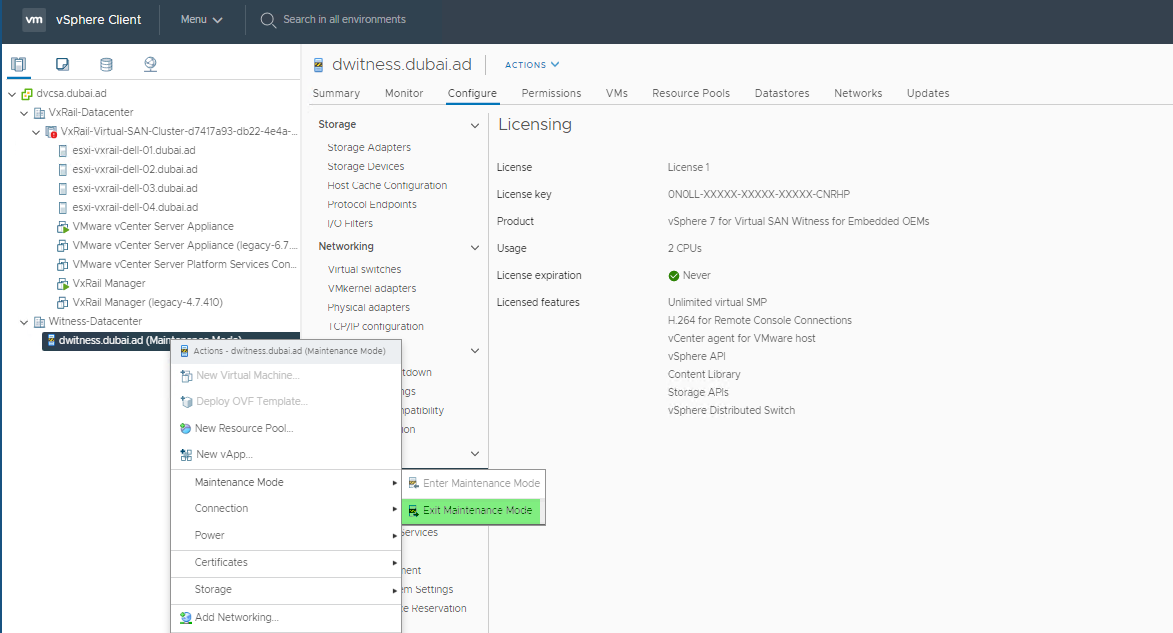Viewport: 1173px width, 633px height.
Task: Collapse the Witness-Datacenter tree node
Action: pos(24,322)
